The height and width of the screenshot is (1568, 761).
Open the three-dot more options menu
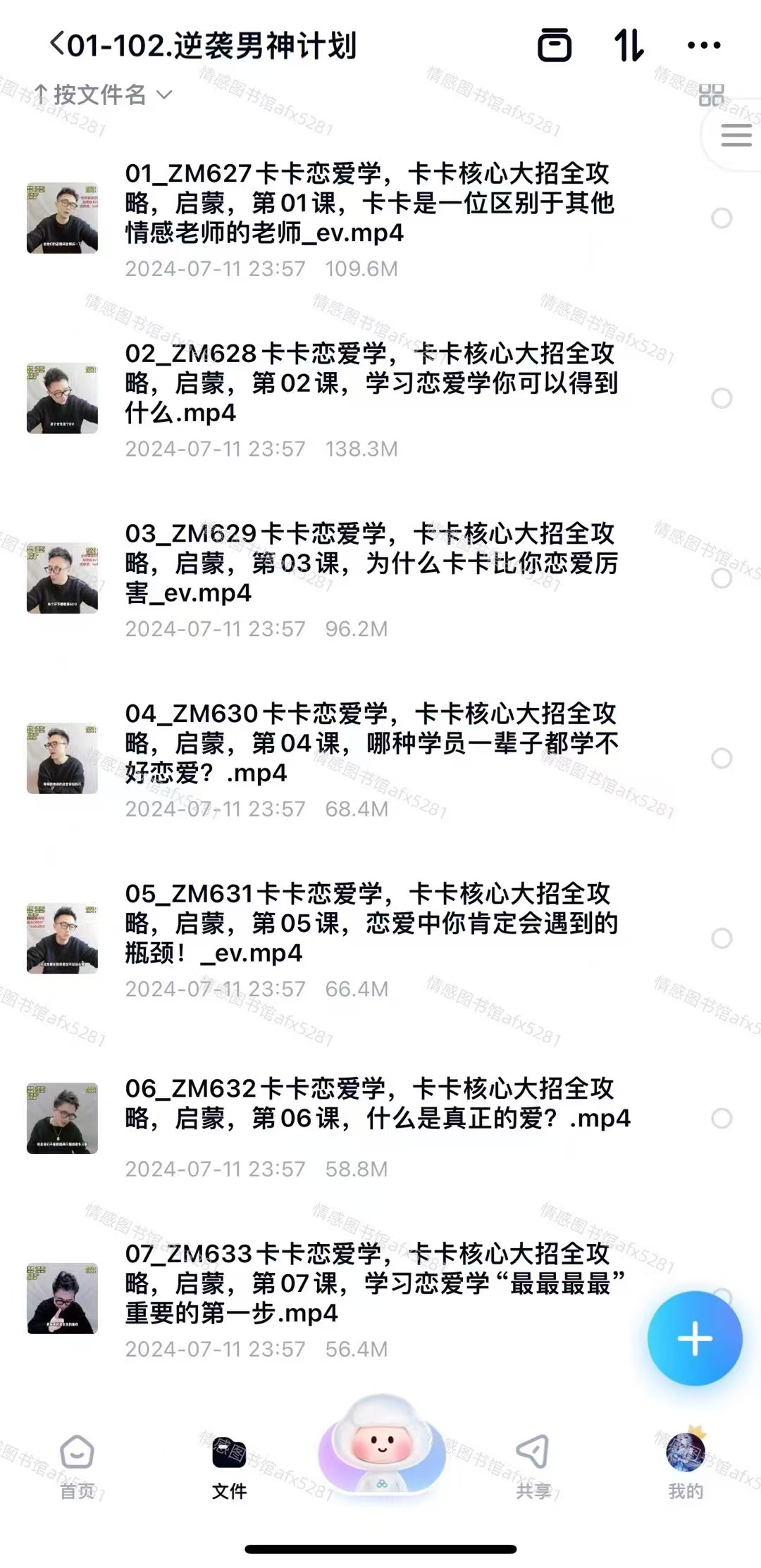pyautogui.click(x=703, y=46)
